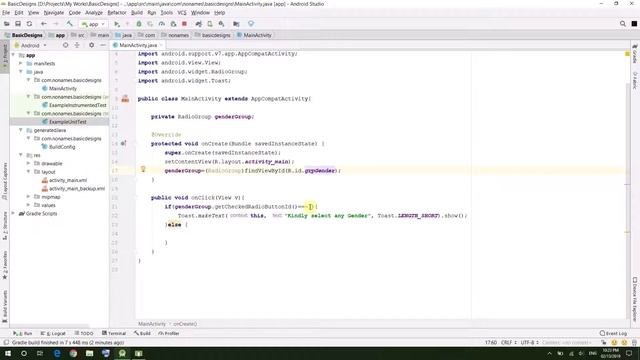This screenshot has height=360, width=640.
Task: Click the Attach debugger to process icon
Action: coord(173,24)
